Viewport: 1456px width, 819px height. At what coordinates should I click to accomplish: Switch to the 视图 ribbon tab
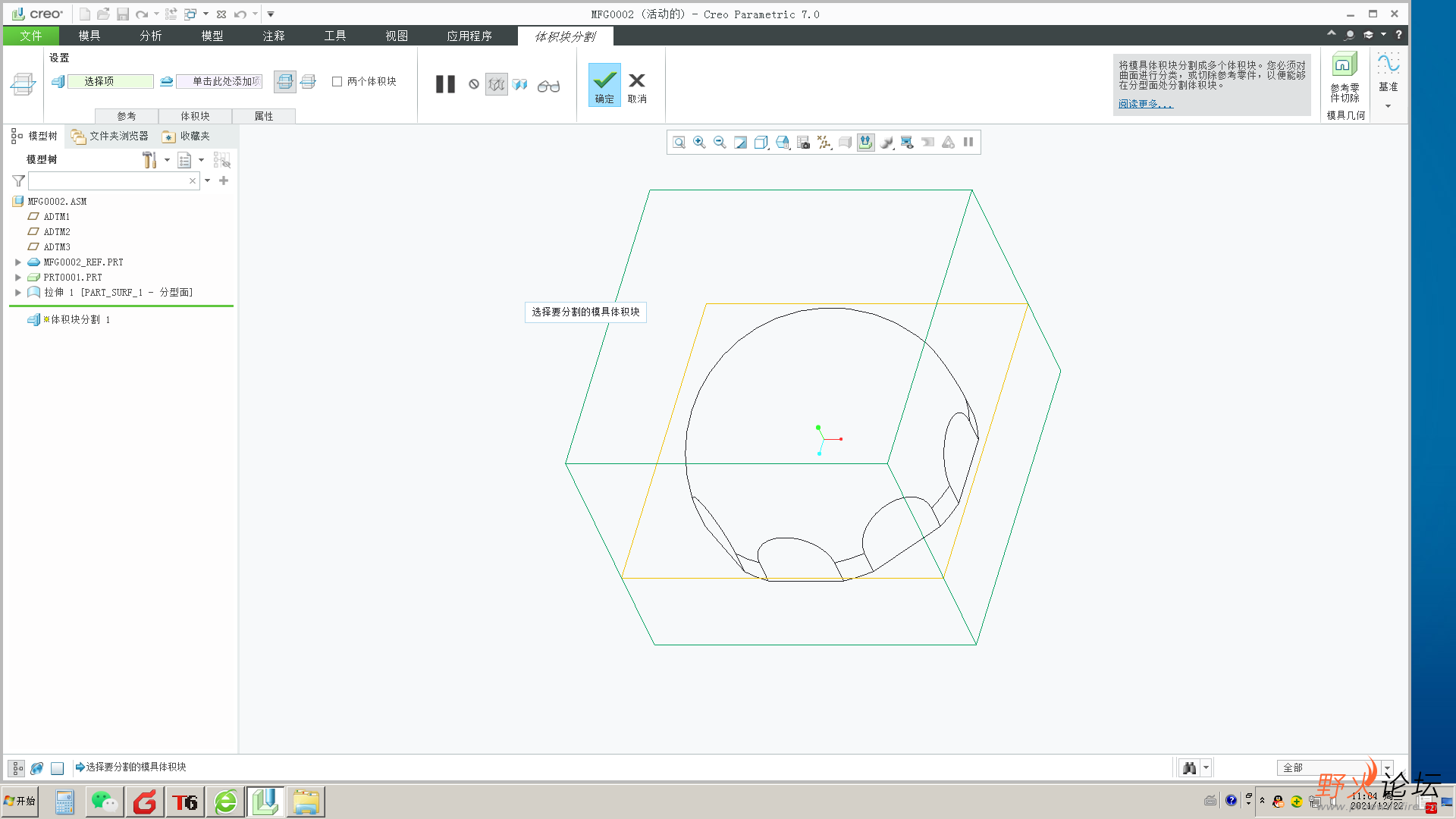click(x=397, y=36)
